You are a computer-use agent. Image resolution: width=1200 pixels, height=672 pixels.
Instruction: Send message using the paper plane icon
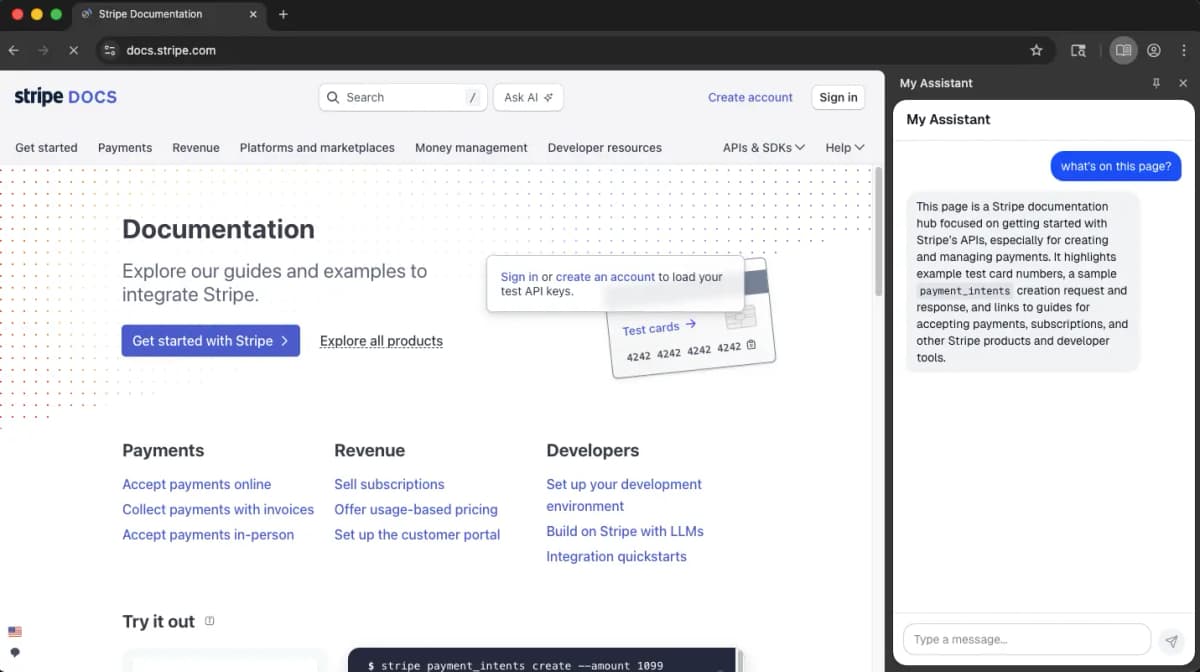point(1171,640)
